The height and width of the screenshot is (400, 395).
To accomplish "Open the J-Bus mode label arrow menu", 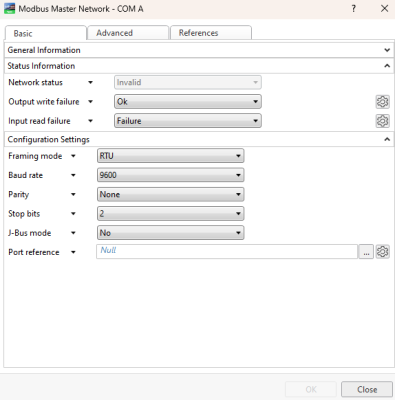I will point(73,233).
